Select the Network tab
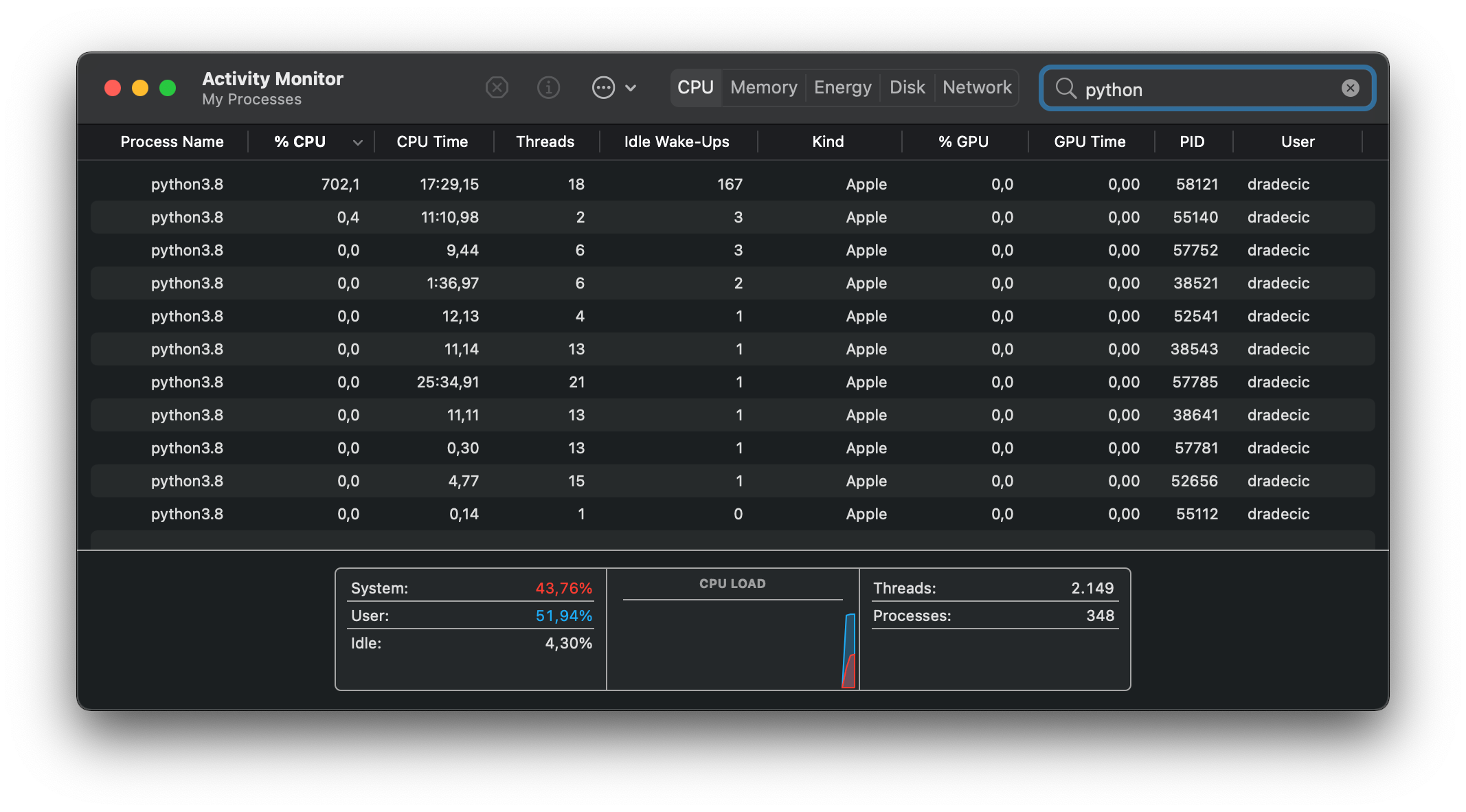Viewport: 1466px width, 812px height. click(x=977, y=88)
